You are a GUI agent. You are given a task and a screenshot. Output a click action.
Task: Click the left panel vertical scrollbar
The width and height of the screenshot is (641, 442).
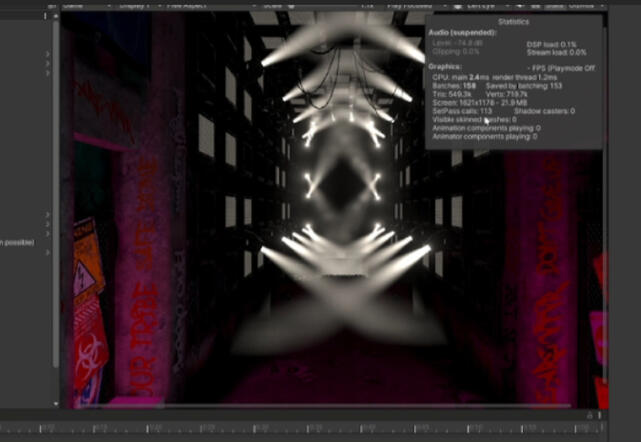[56, 192]
